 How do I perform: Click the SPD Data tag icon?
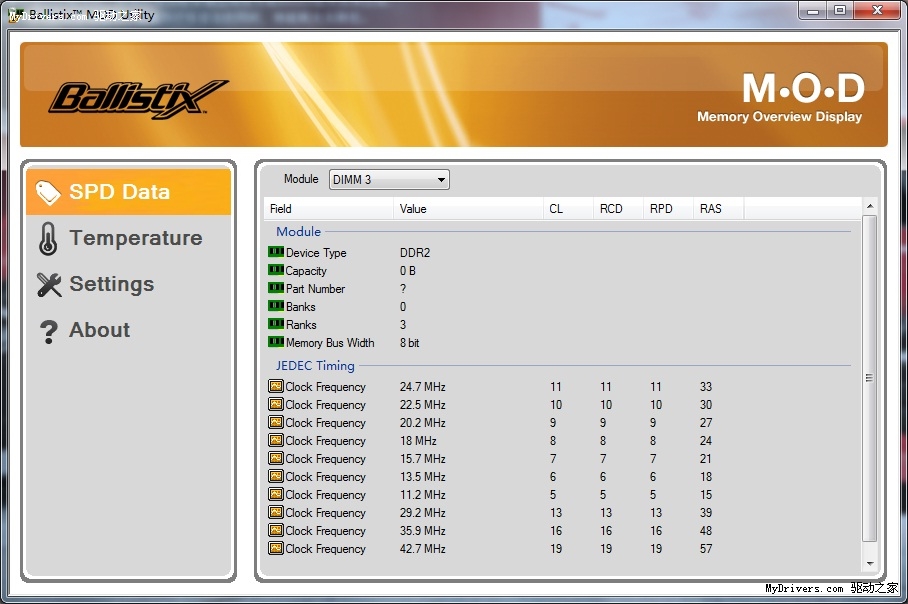pos(48,192)
